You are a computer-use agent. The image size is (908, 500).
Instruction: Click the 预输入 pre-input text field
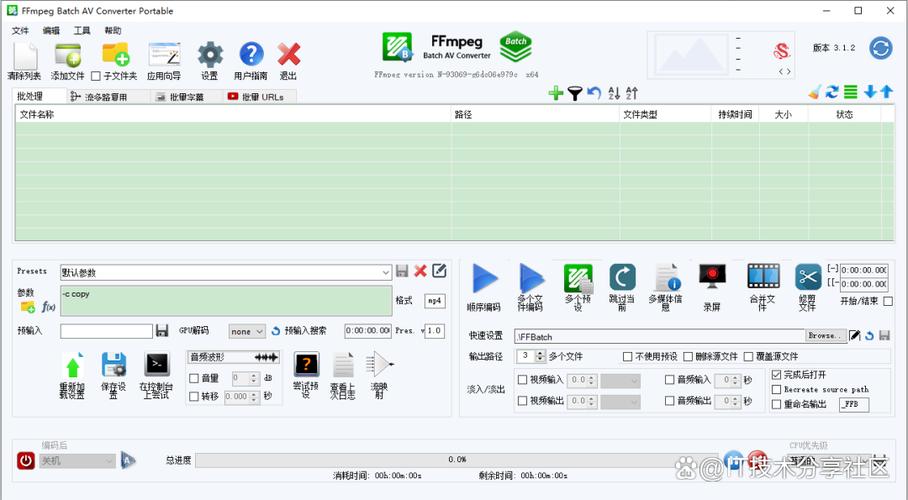click(x=106, y=331)
